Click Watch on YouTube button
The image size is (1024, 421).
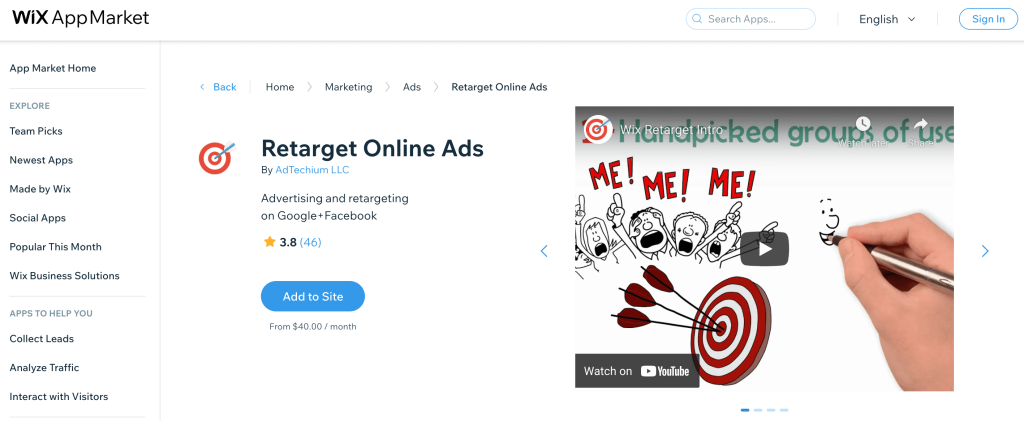point(637,371)
